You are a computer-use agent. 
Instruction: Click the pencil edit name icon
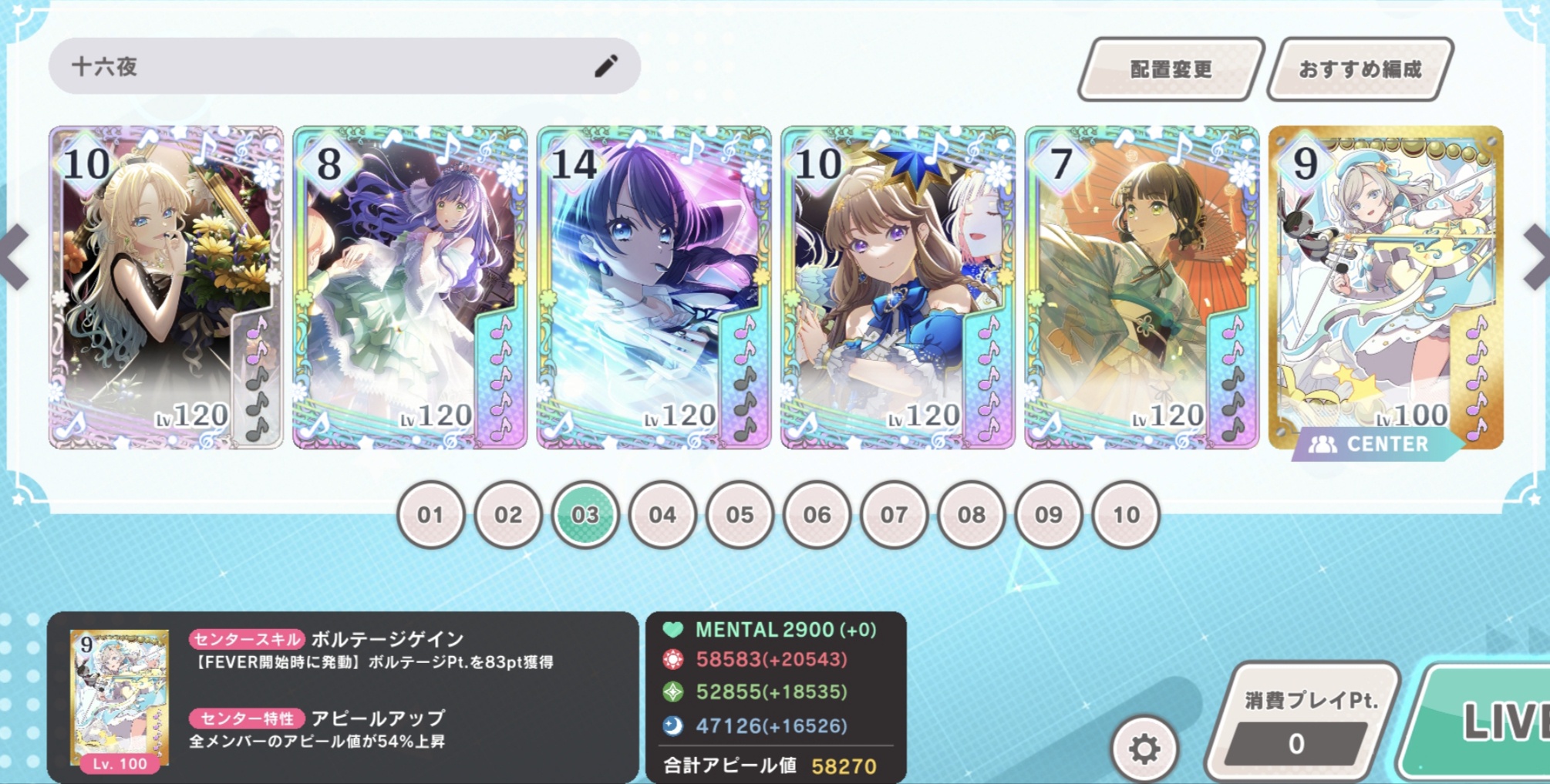[x=606, y=66]
